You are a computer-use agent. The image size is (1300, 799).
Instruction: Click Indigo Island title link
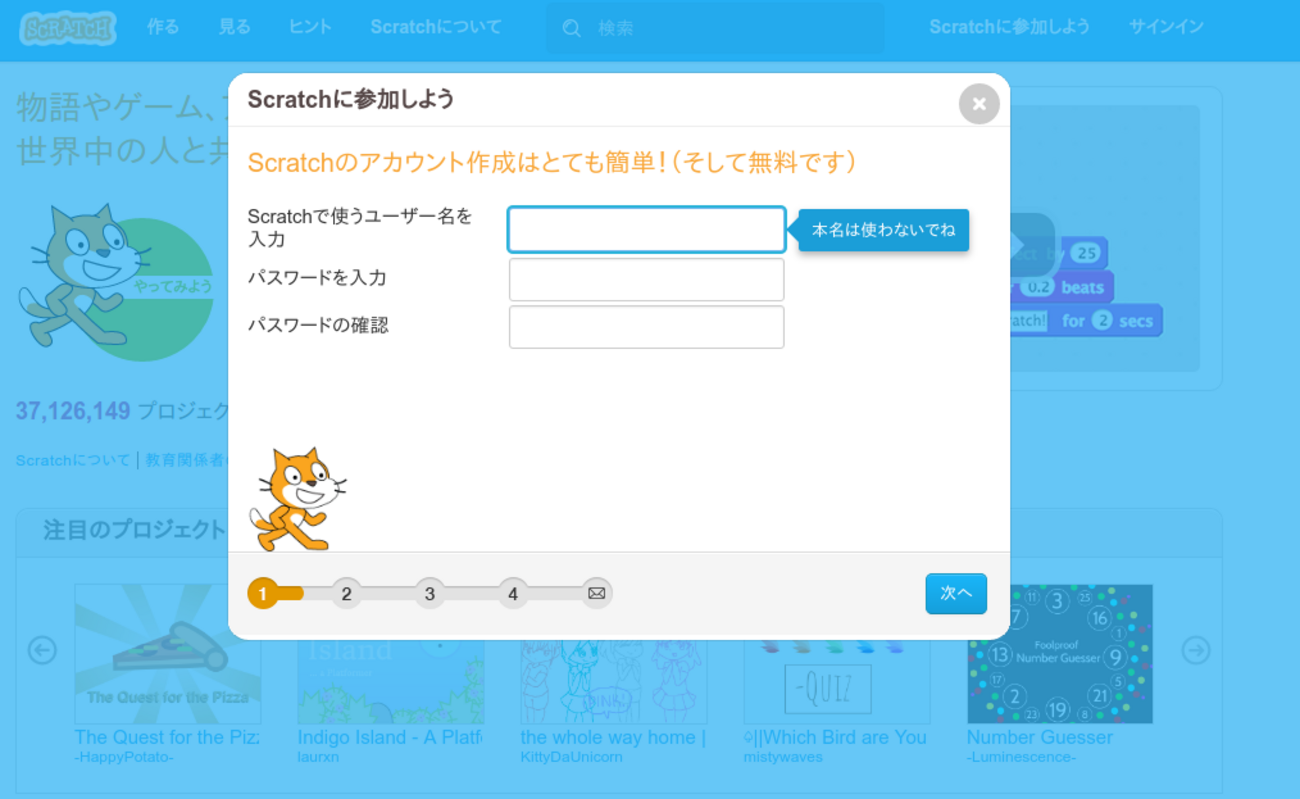pyautogui.click(x=390, y=737)
